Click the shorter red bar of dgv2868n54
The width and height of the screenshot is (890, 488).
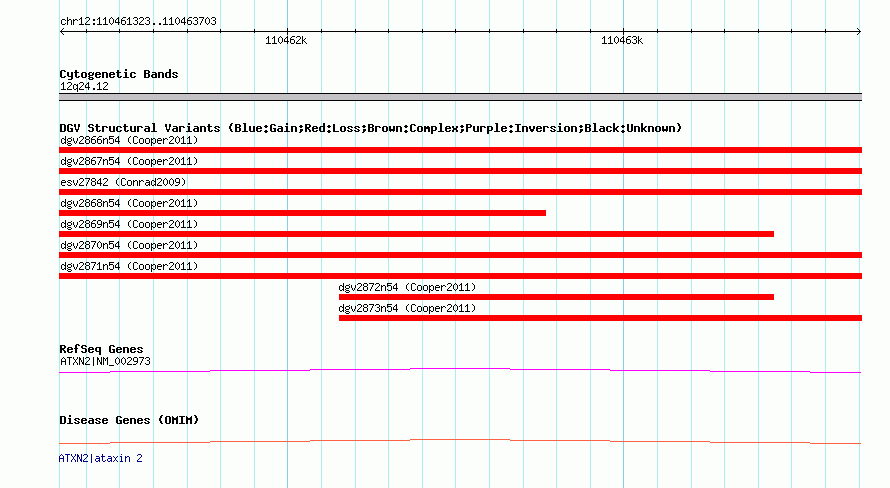coord(303,213)
